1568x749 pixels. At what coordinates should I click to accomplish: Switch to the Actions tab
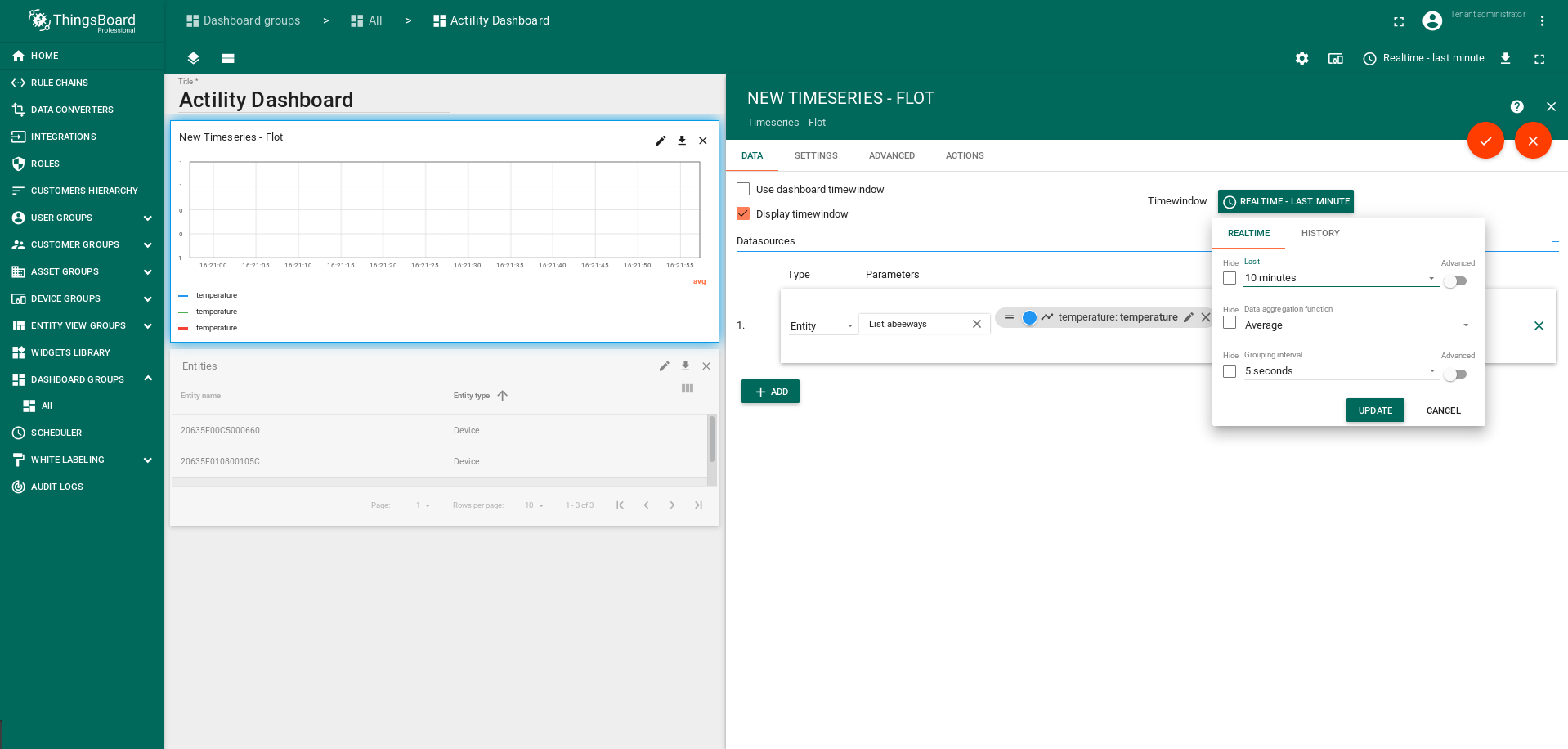pos(965,155)
